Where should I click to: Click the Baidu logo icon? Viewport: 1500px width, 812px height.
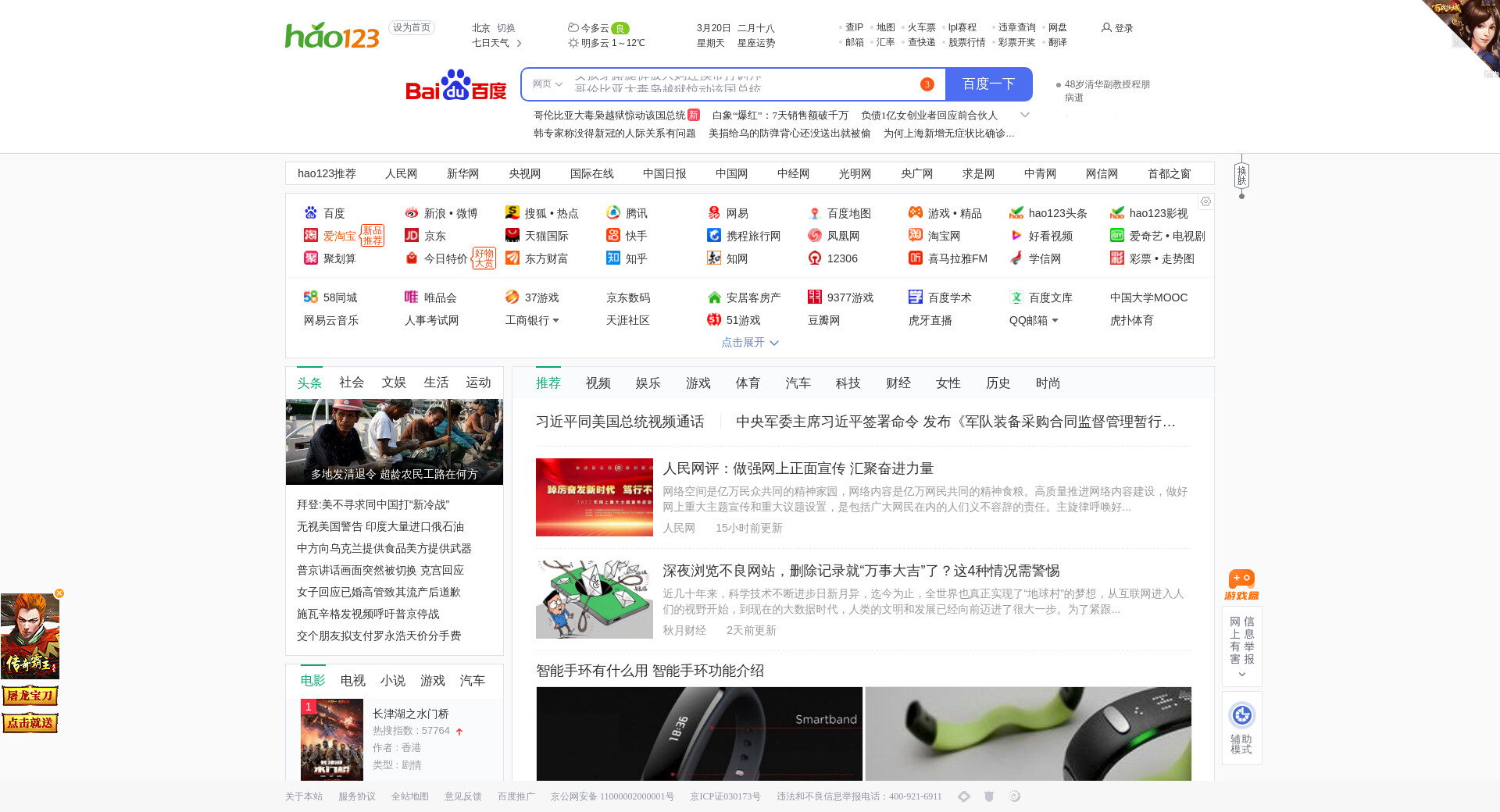tap(455, 85)
